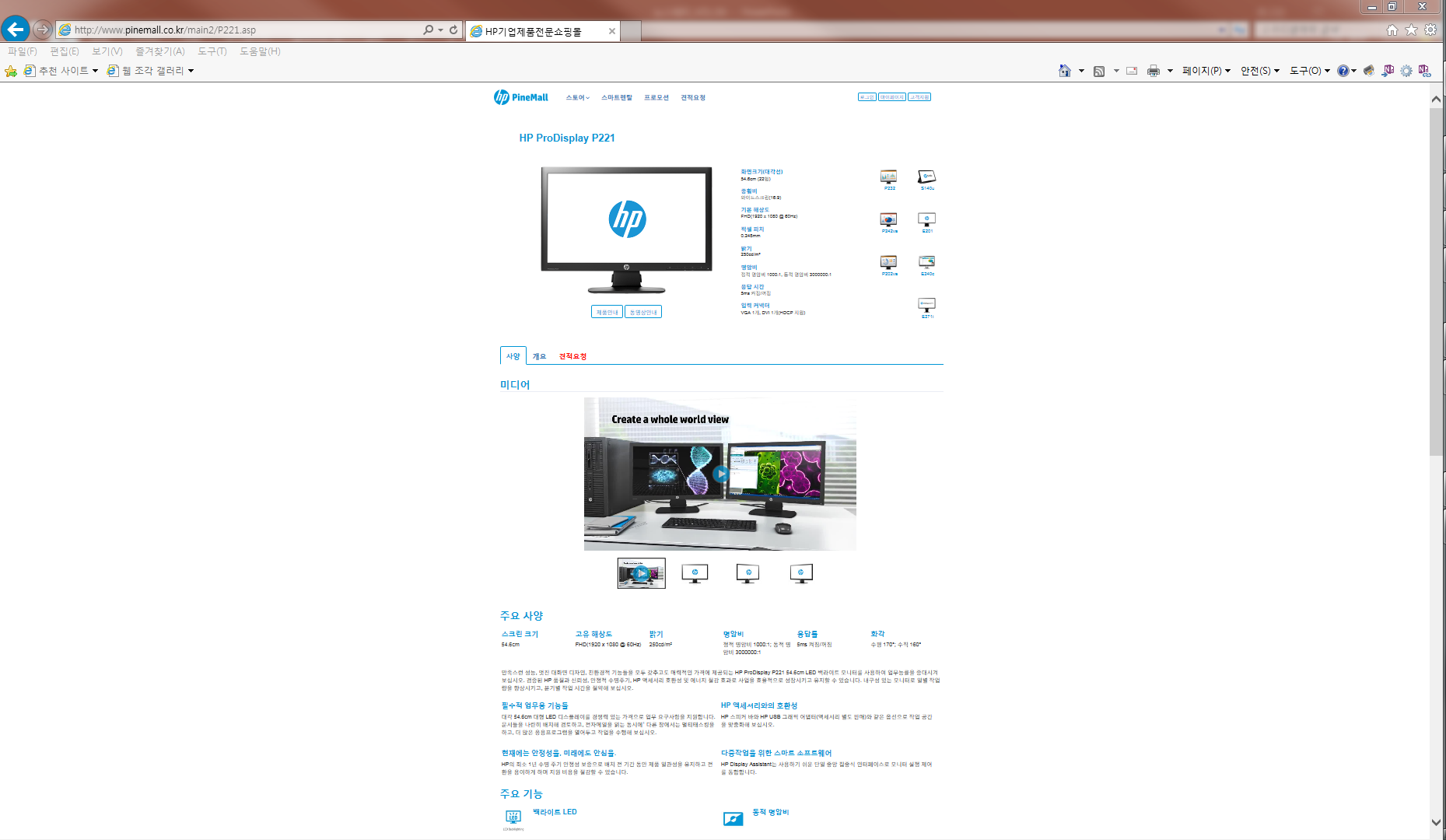The width and height of the screenshot is (1446, 840).
Task: Select the third media gallery monitor thumbnail
Action: [748, 574]
